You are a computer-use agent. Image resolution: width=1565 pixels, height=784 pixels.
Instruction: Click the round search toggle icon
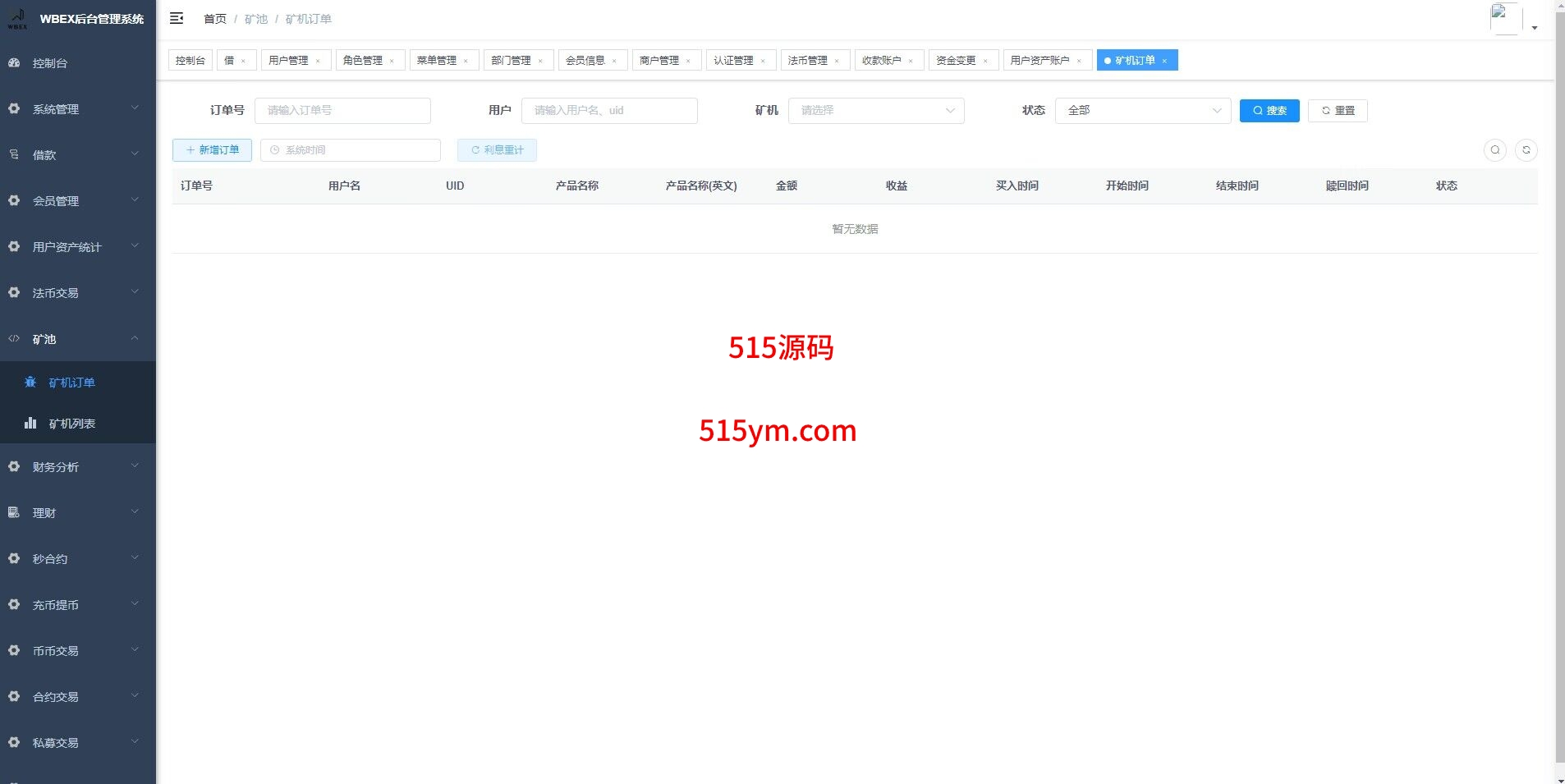pos(1494,150)
